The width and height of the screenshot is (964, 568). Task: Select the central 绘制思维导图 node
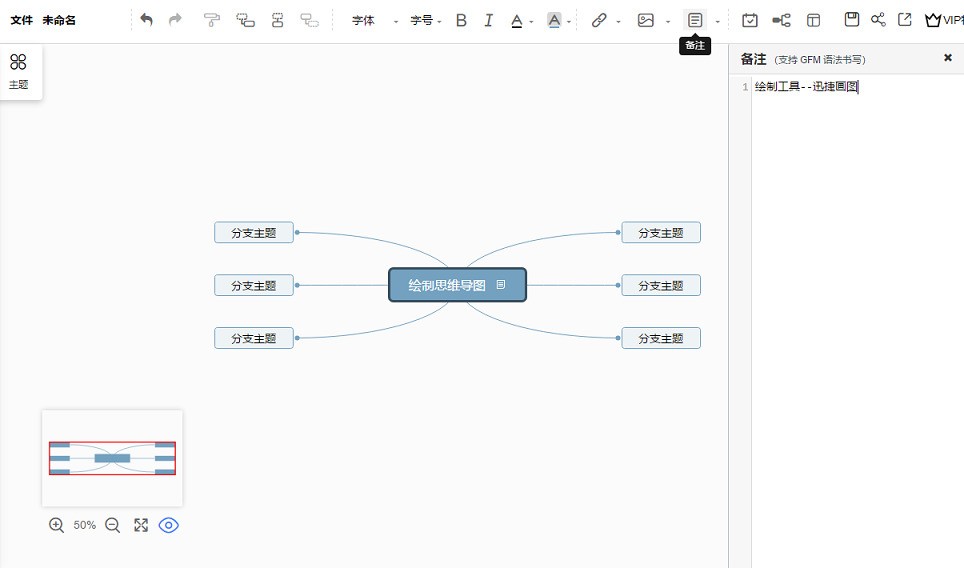pyautogui.click(x=457, y=285)
